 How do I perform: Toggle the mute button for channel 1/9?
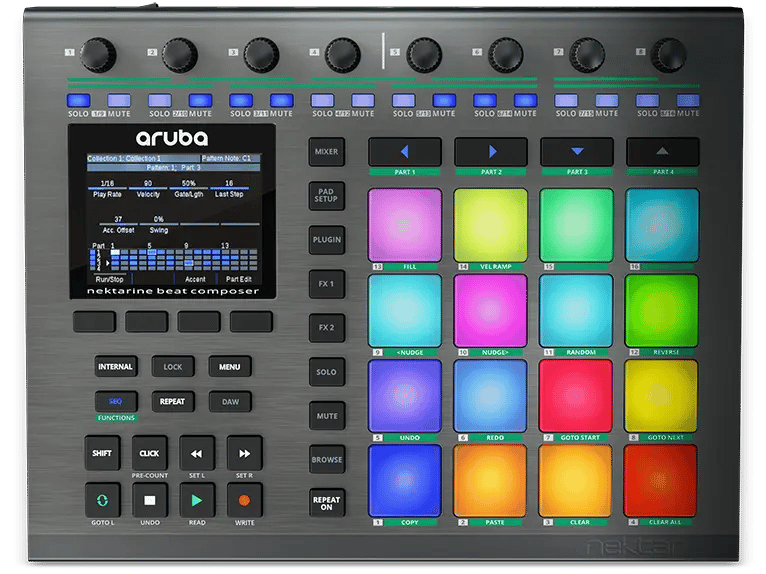(119, 101)
